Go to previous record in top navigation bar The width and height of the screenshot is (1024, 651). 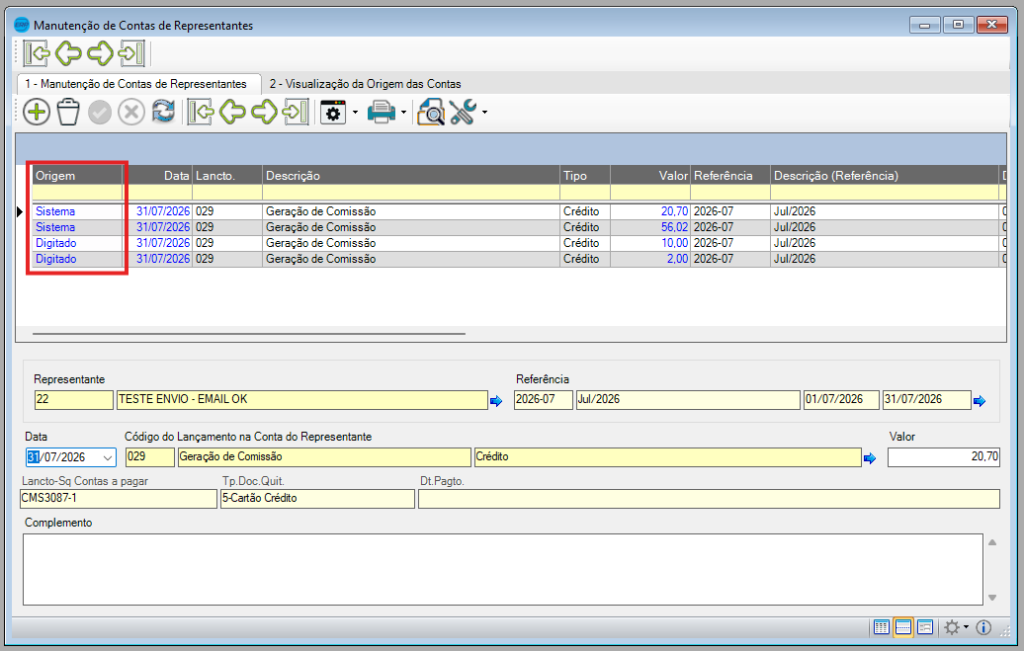click(68, 53)
